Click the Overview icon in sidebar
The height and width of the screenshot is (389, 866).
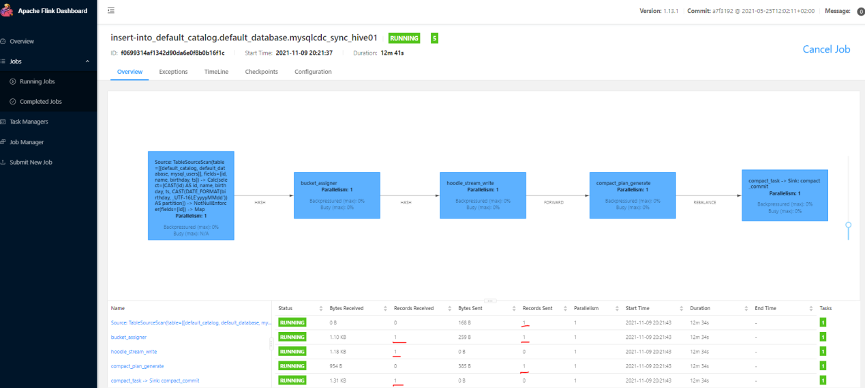(3, 41)
